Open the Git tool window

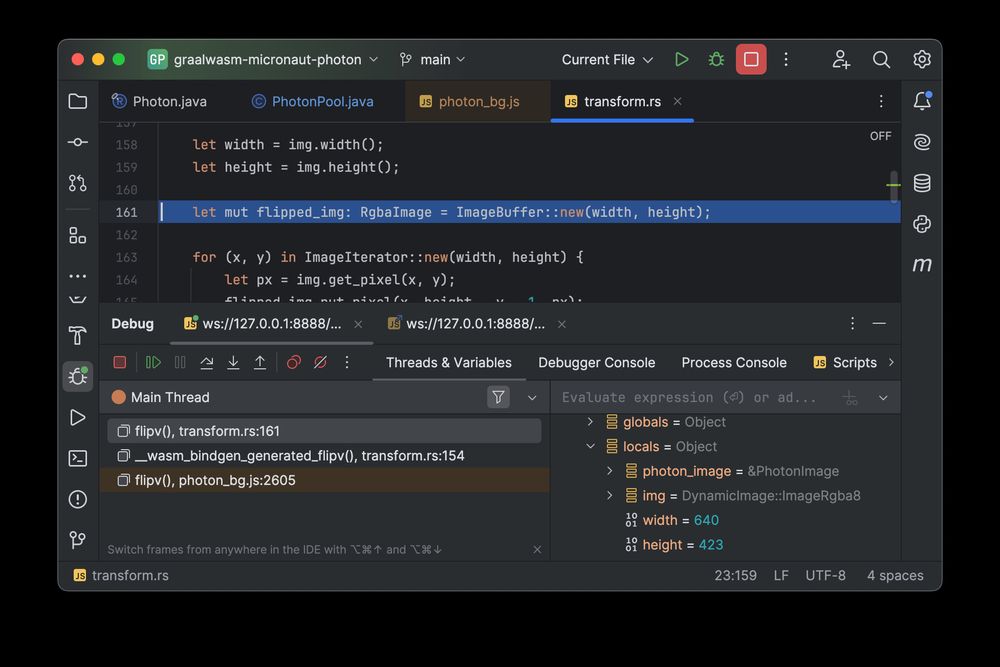tap(78, 540)
